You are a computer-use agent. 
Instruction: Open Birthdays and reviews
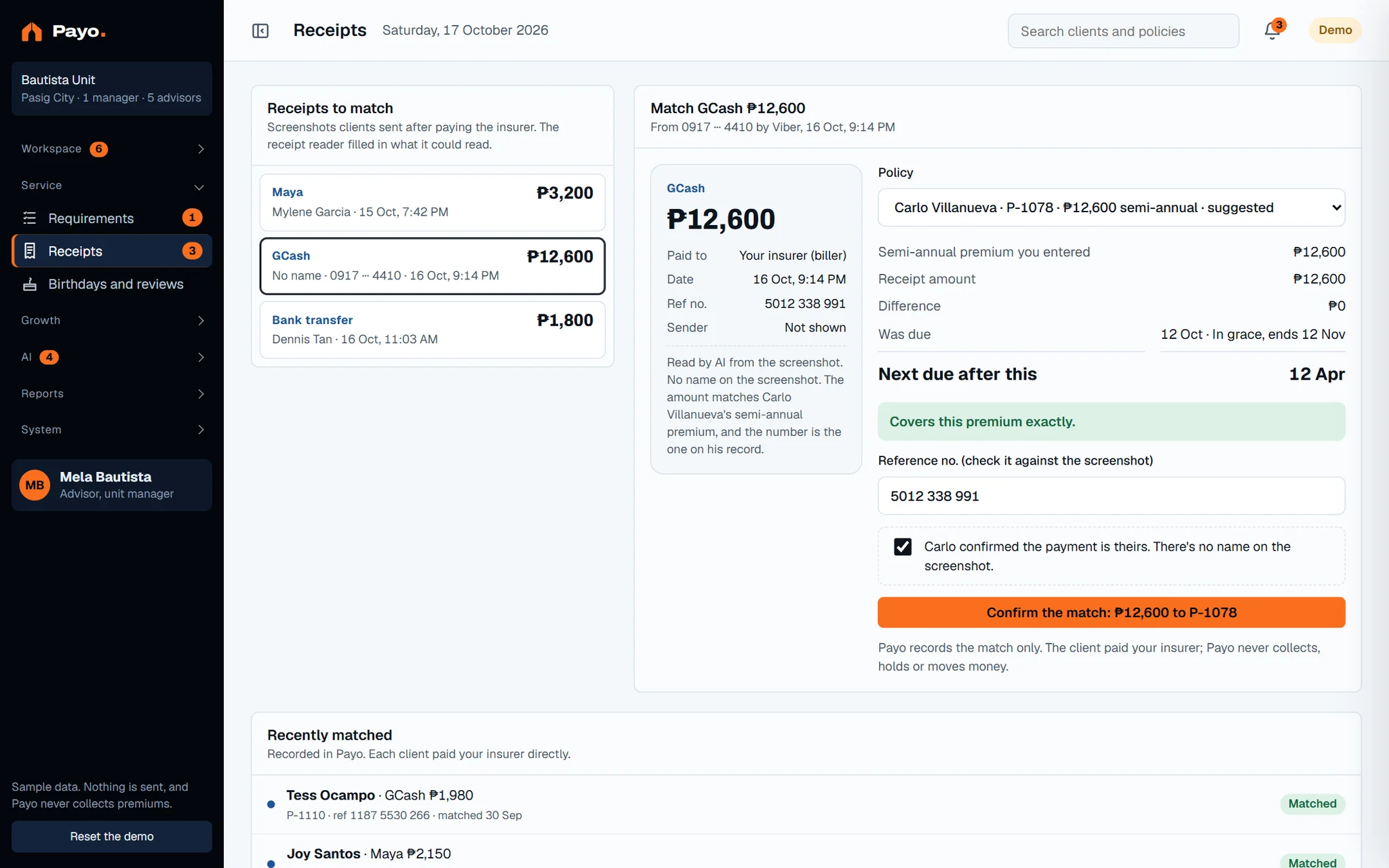[x=112, y=284]
